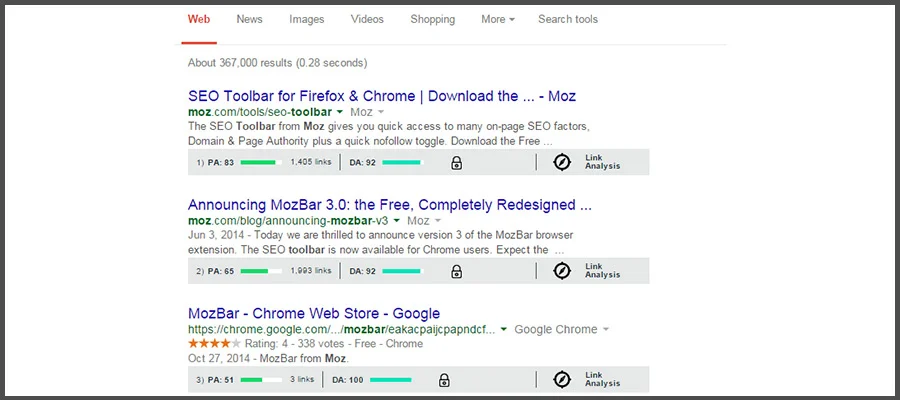This screenshot has width=900, height=400.
Task: Open Link Analysis compass icon for third result
Action: point(562,380)
